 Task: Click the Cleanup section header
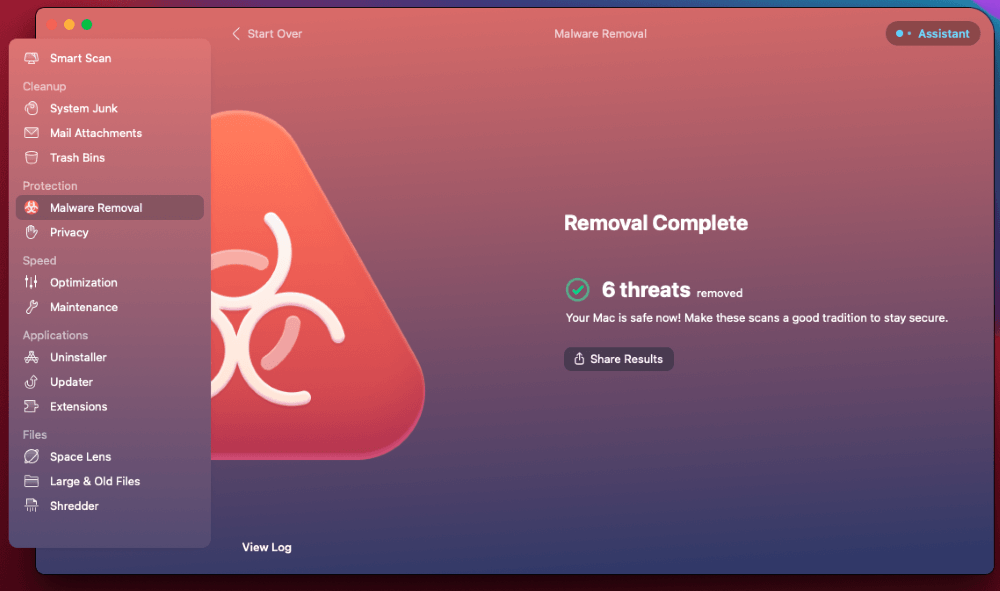pos(44,86)
